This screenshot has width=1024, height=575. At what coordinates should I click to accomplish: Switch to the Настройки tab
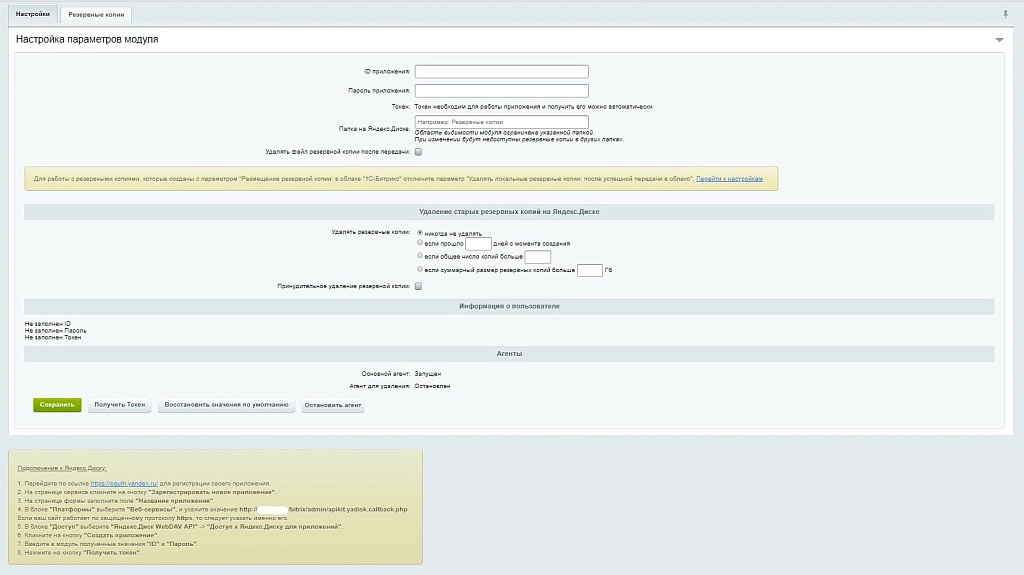tap(33, 14)
